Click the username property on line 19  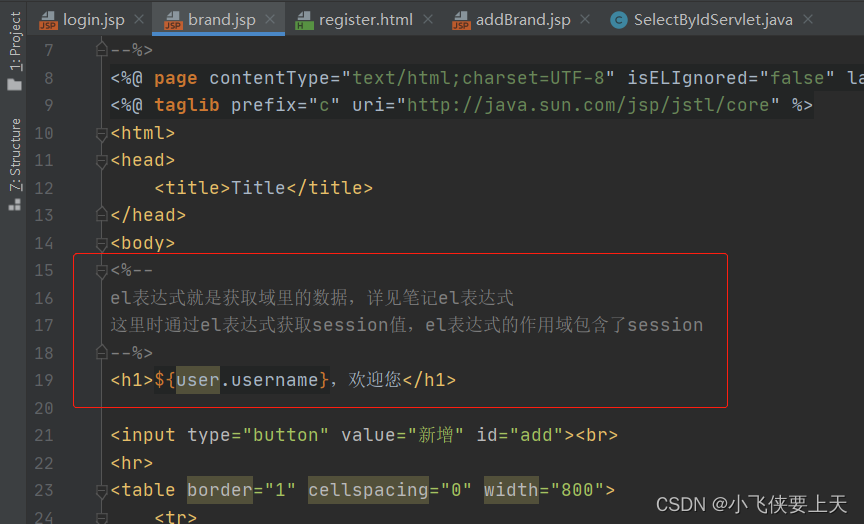click(274, 380)
